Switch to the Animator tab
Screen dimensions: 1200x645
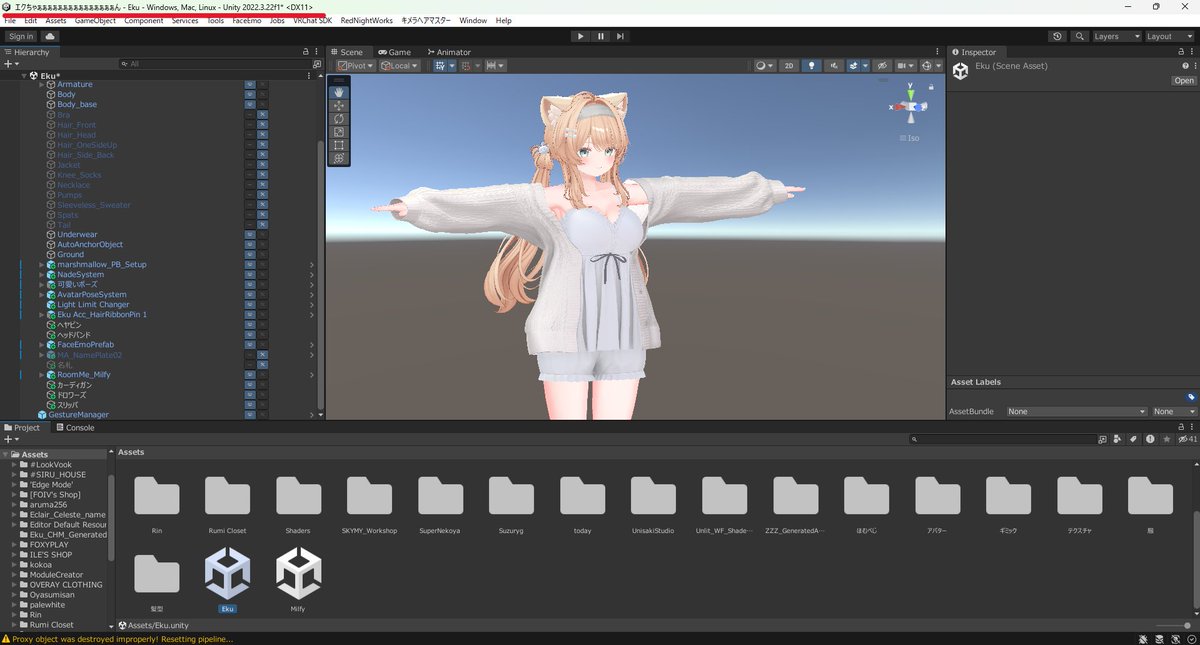(x=448, y=52)
